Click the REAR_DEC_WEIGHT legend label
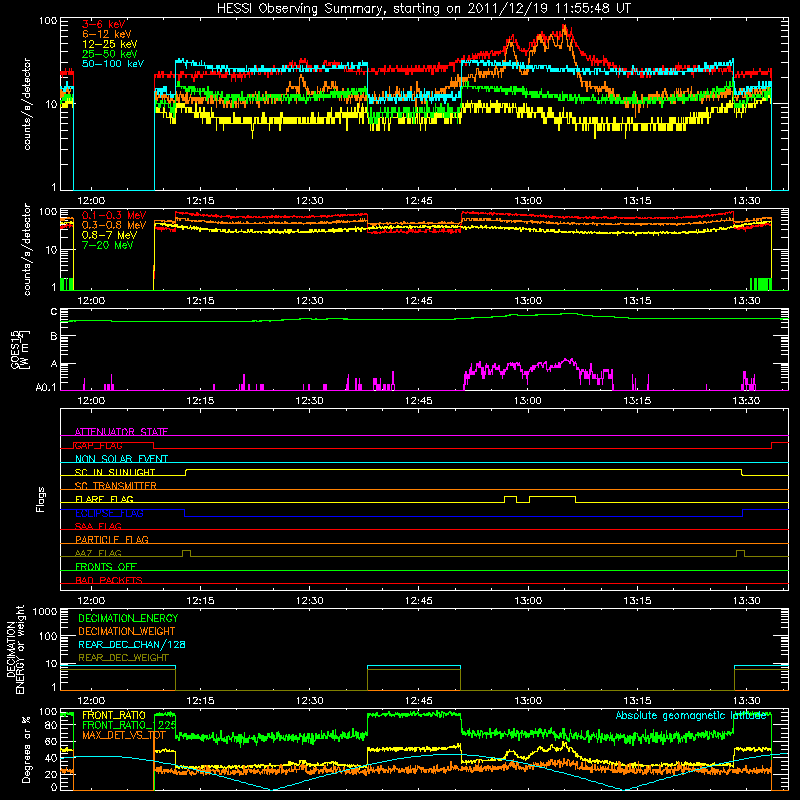 coord(123,658)
